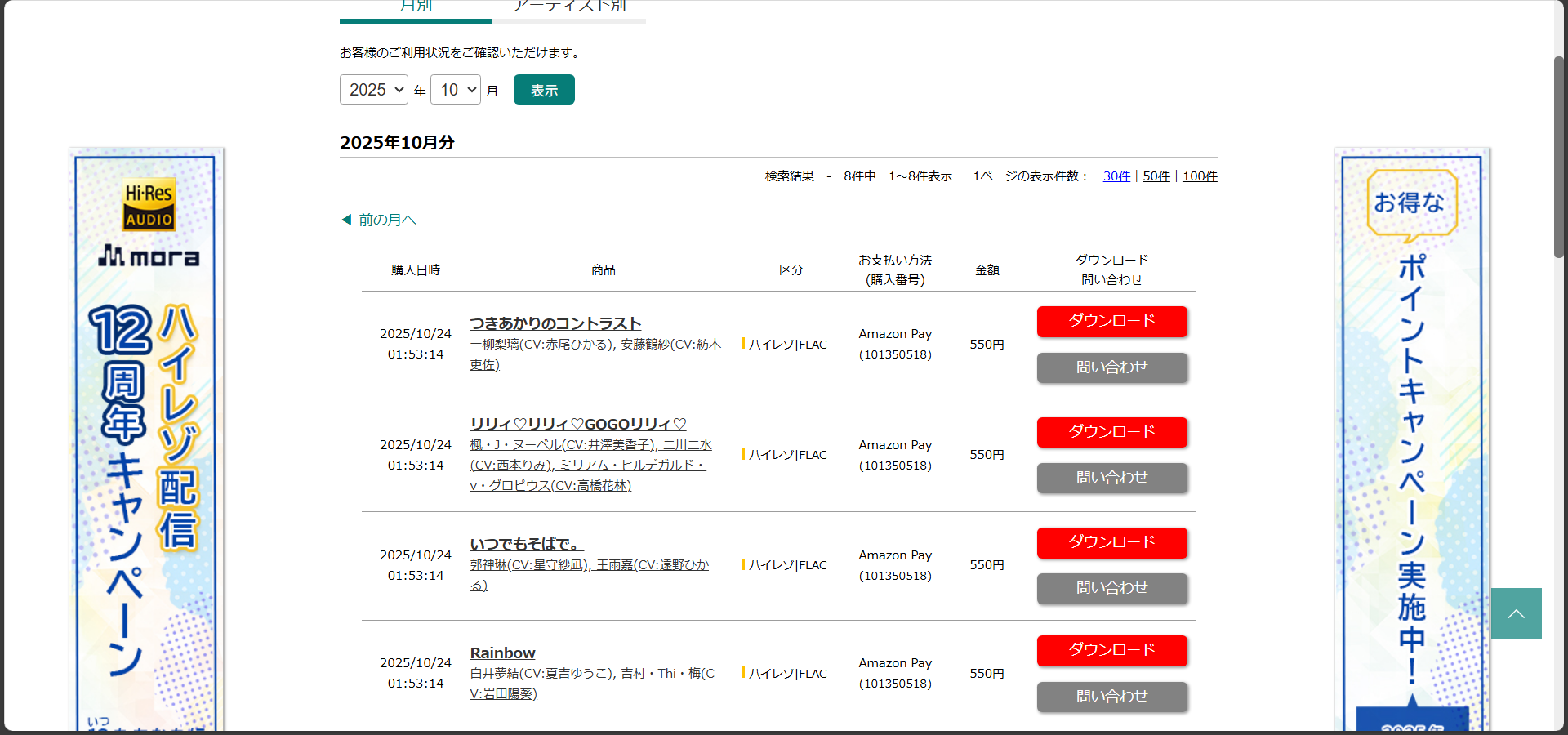Set items per page to 100件
The height and width of the screenshot is (735, 1568).
coord(1200,176)
